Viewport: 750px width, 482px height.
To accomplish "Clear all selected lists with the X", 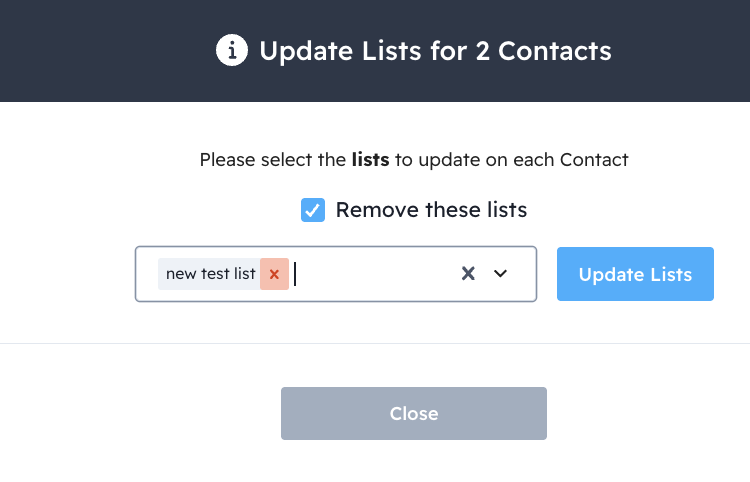I will click(467, 274).
